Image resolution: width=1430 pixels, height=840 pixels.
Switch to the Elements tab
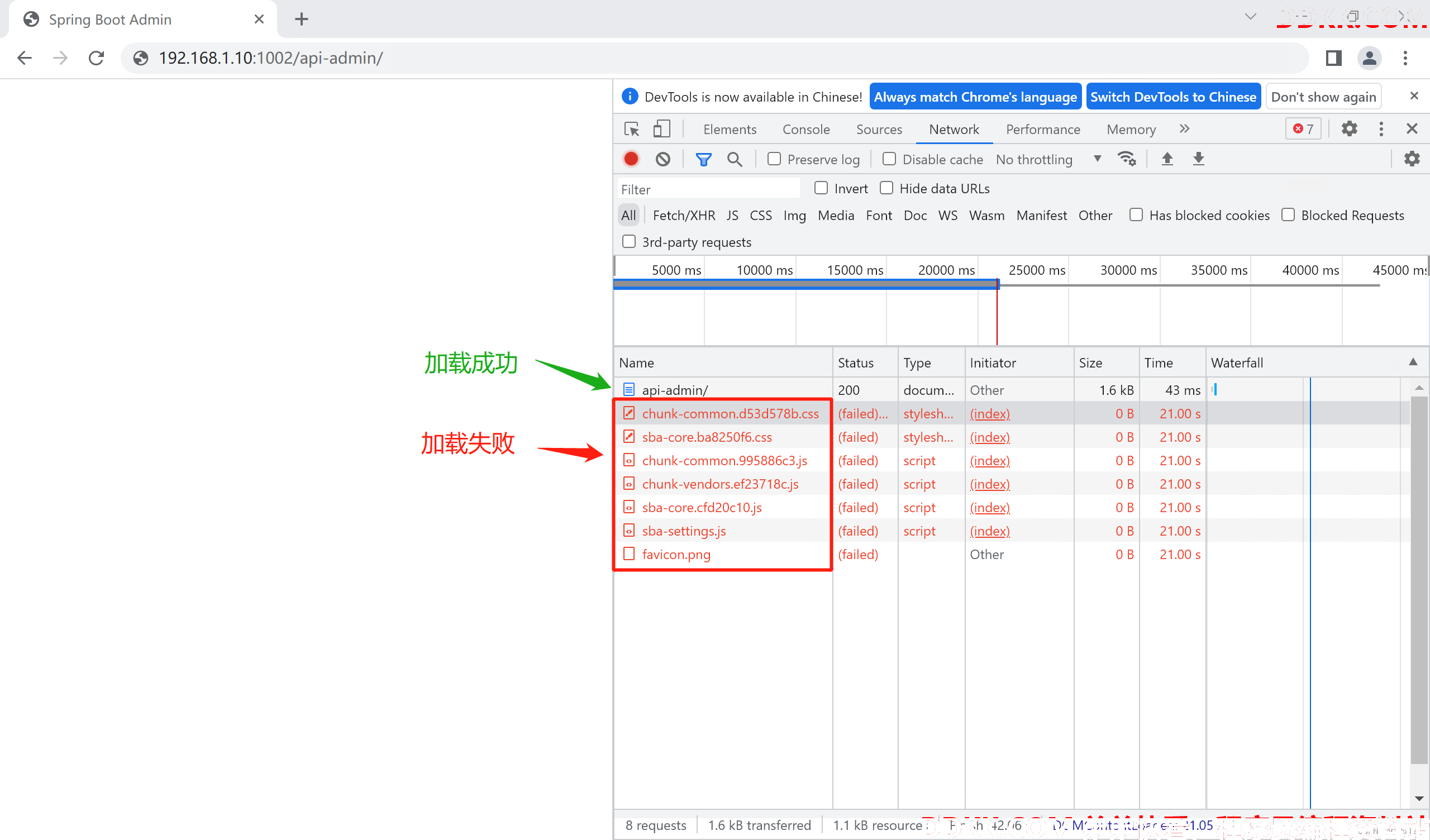pos(730,130)
